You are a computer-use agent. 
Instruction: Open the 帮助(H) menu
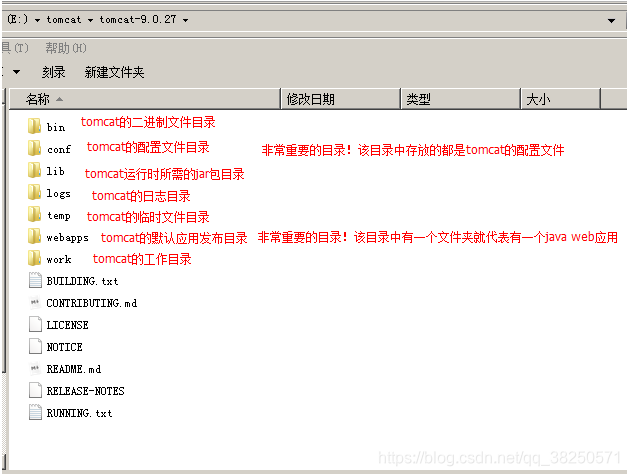click(66, 48)
